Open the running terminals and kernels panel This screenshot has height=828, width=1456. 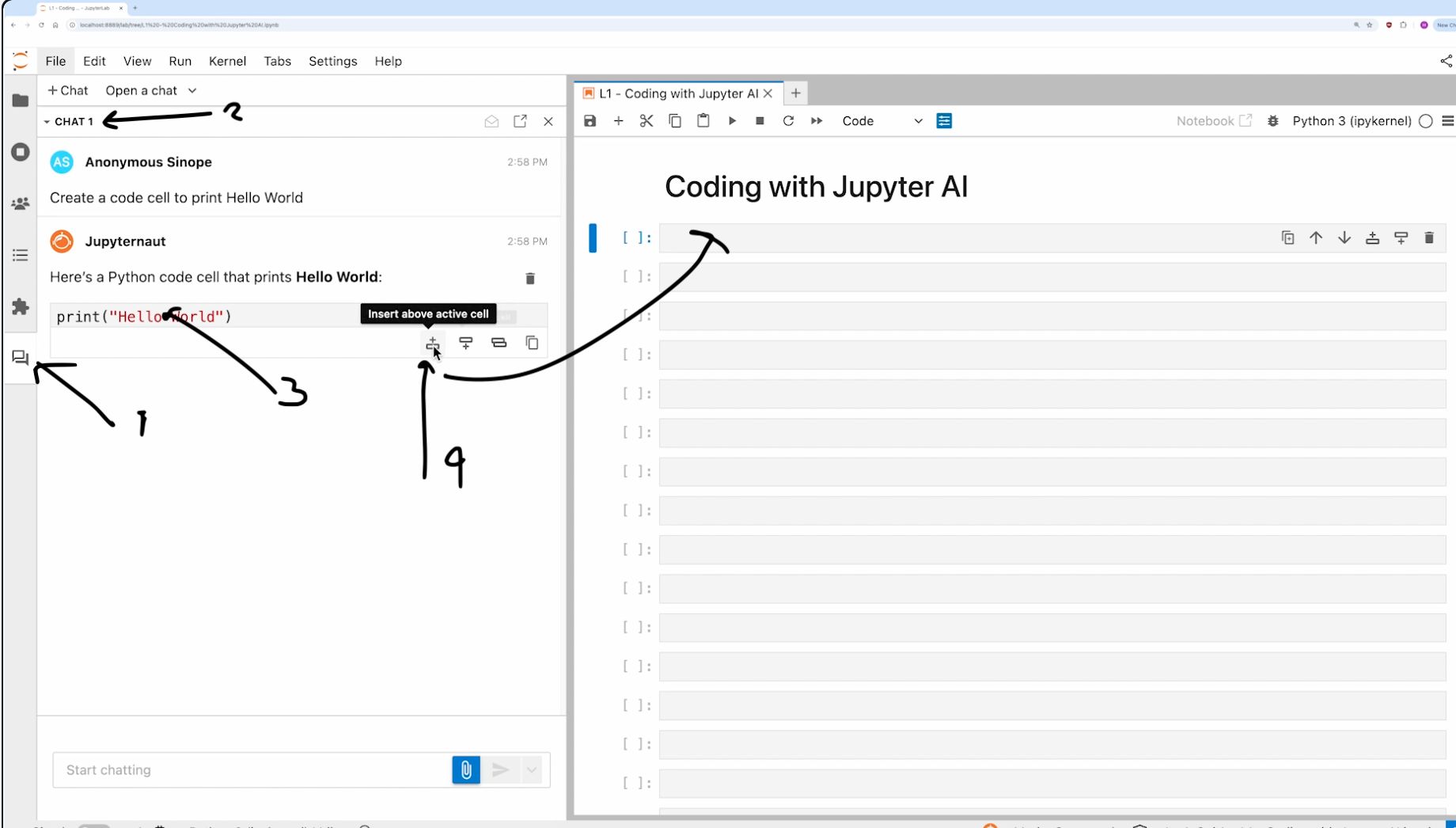21,152
